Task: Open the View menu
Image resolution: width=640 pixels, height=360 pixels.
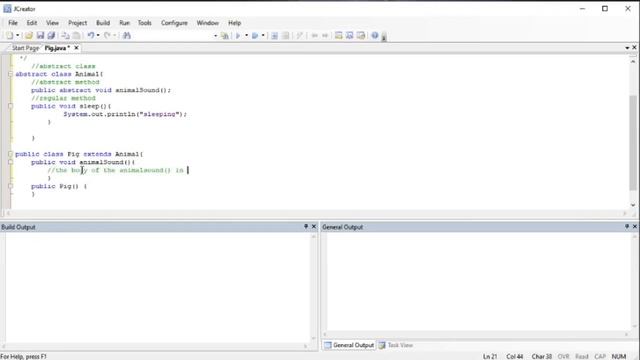Action: coord(52,23)
